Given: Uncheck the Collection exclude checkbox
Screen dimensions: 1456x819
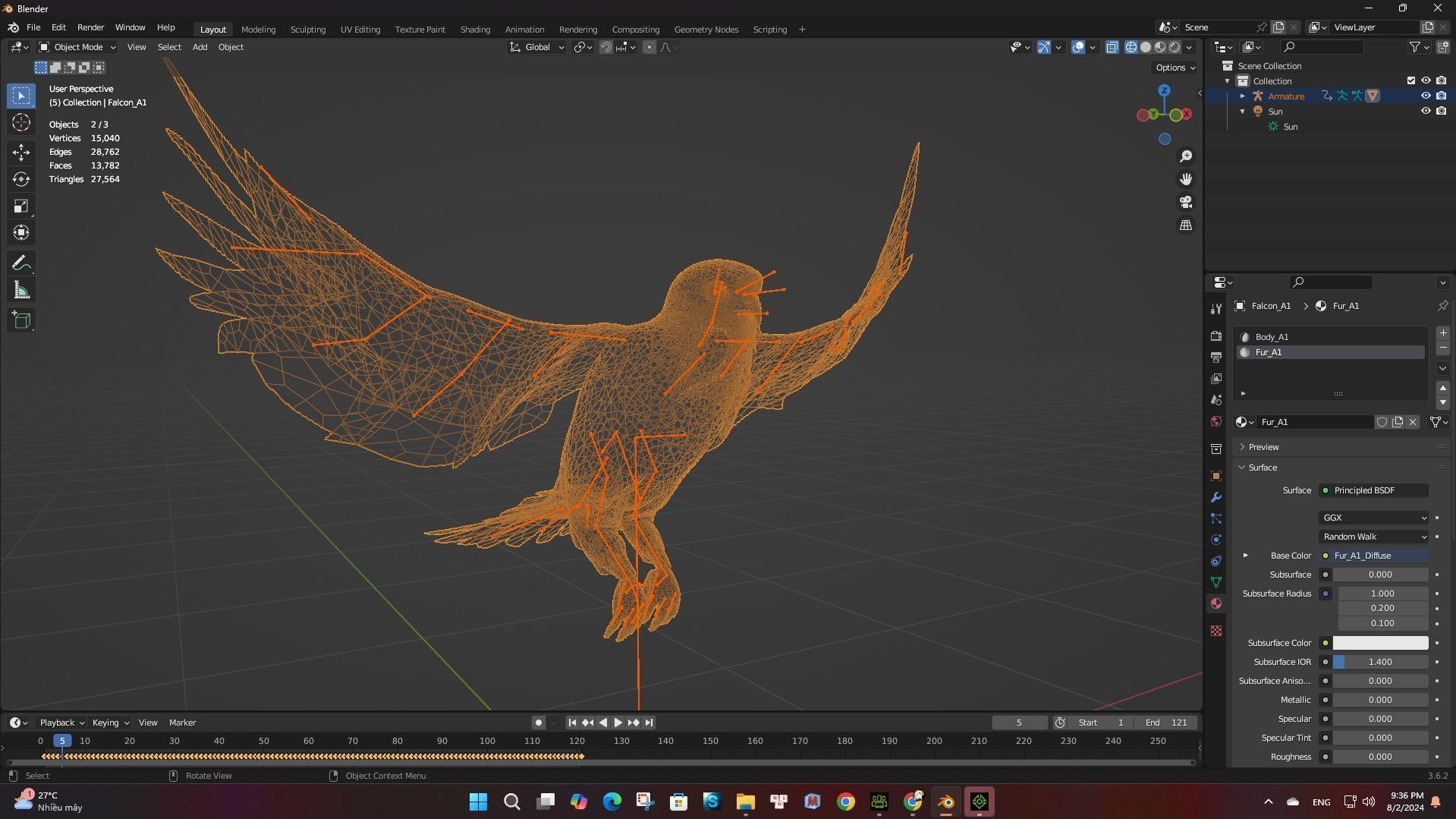Looking at the screenshot, I should tap(1411, 80).
